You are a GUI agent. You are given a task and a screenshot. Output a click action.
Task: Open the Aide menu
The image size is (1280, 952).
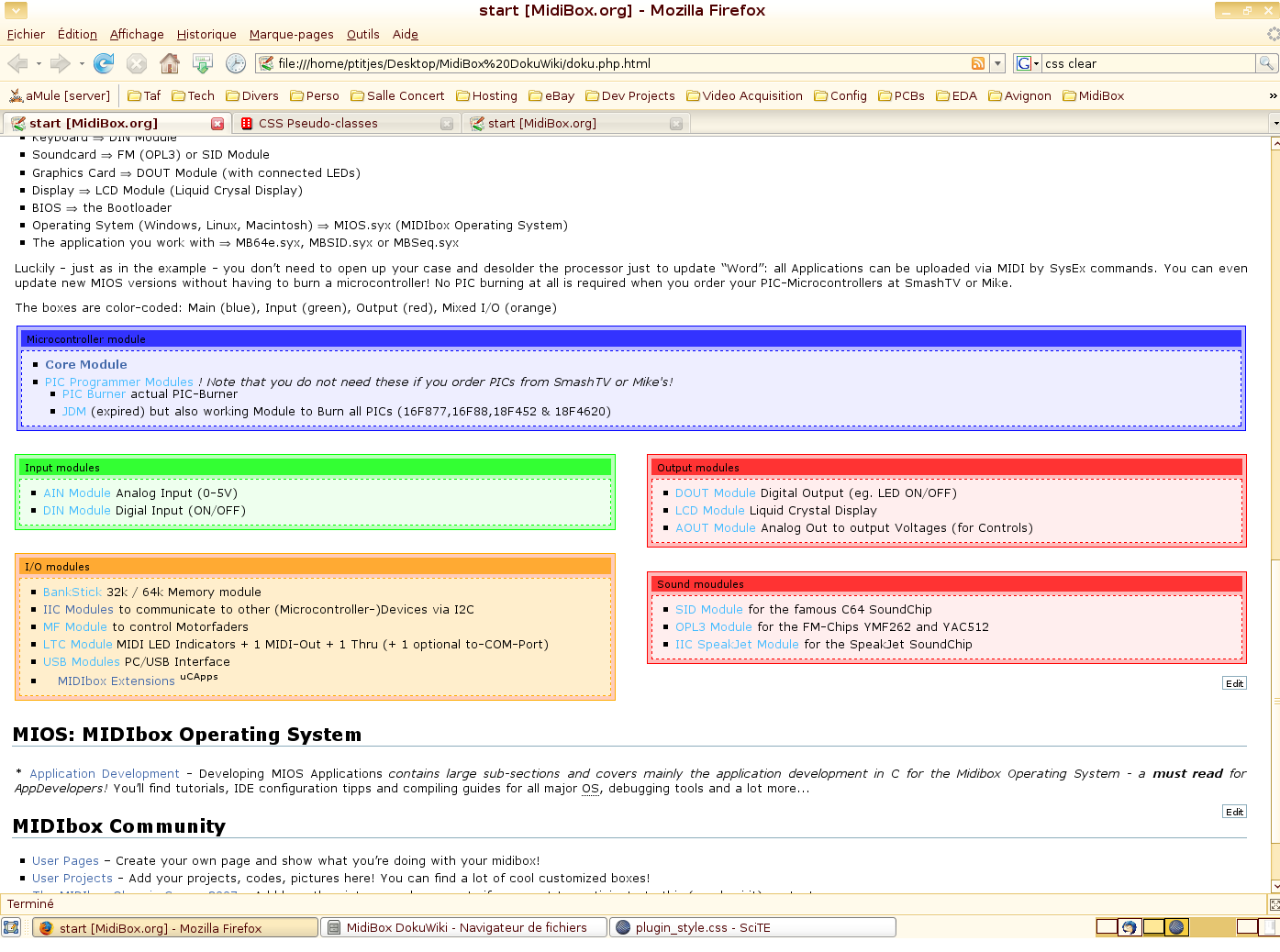click(x=406, y=34)
